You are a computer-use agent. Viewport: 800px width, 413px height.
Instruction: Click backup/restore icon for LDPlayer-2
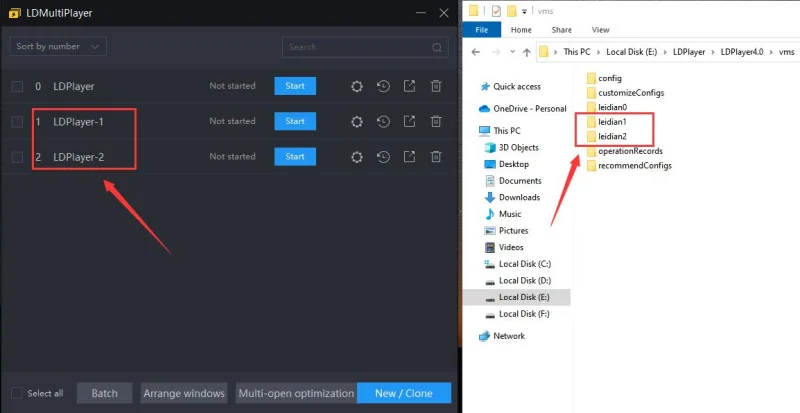pos(383,157)
